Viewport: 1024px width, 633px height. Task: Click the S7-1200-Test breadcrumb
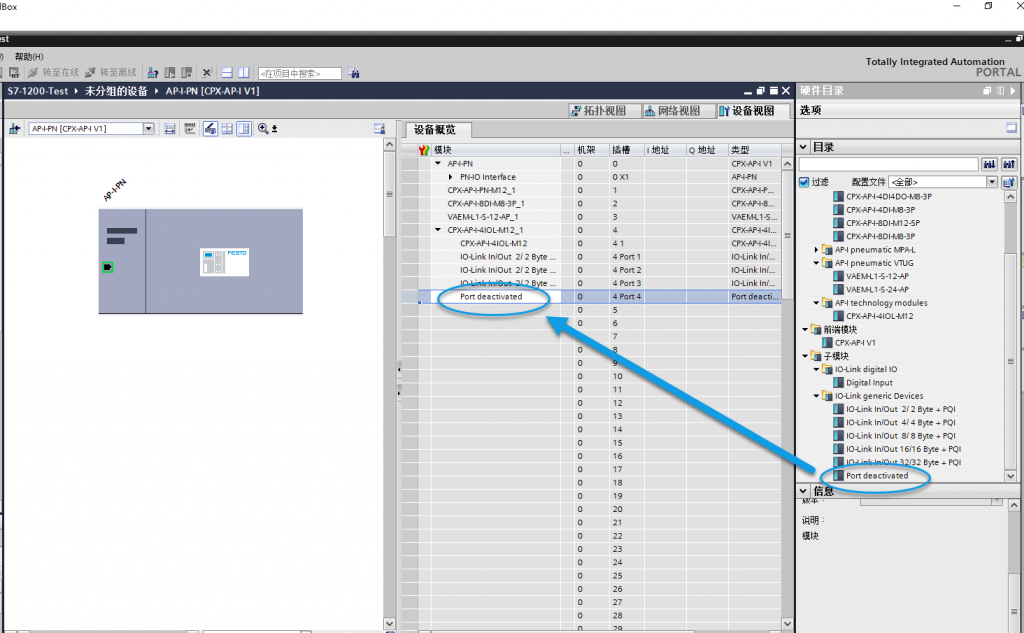pyautogui.click(x=38, y=91)
